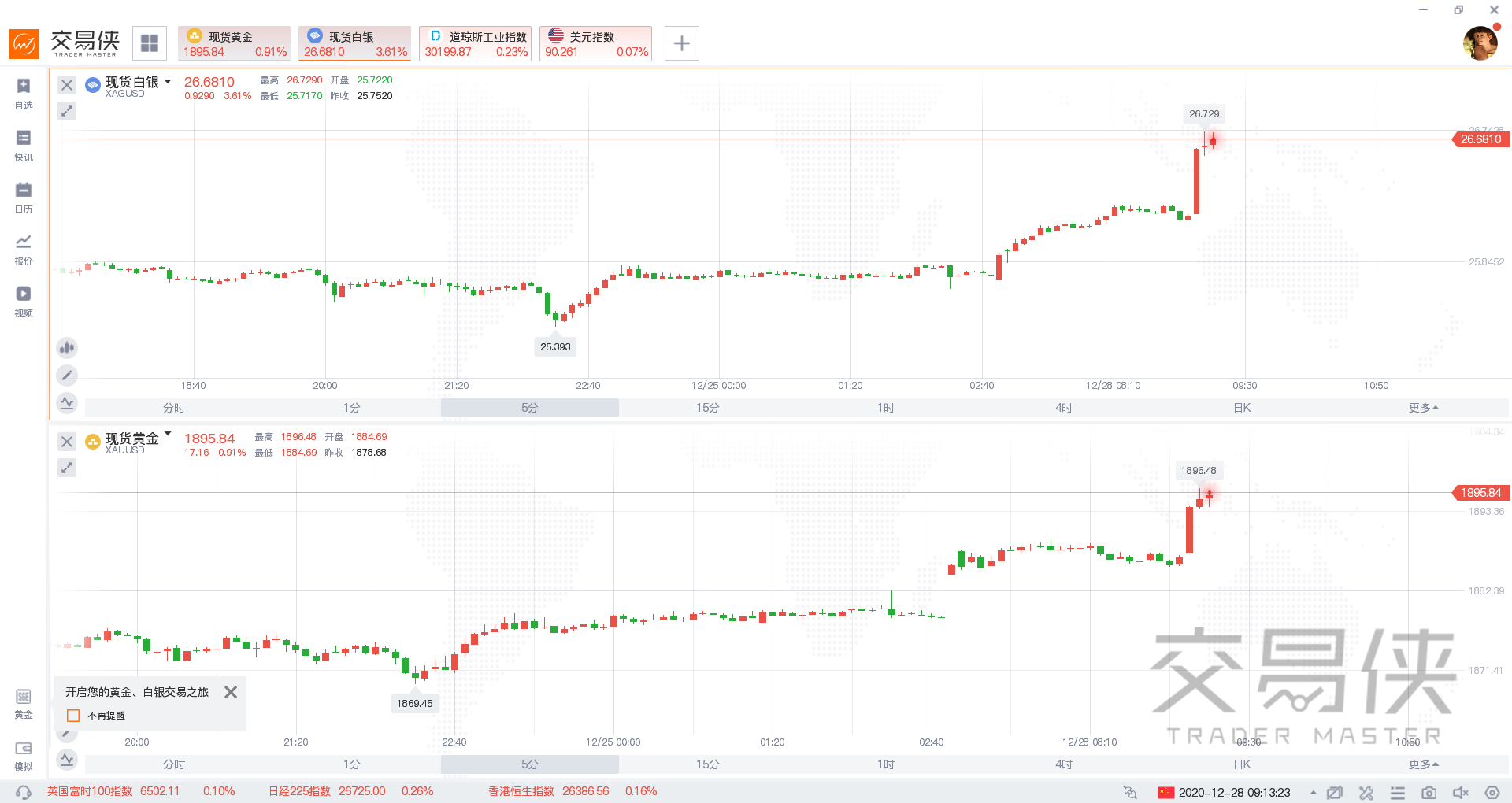Select 日K timeframe on silver chart
This screenshot has width=1512, height=803.
coord(1242,408)
